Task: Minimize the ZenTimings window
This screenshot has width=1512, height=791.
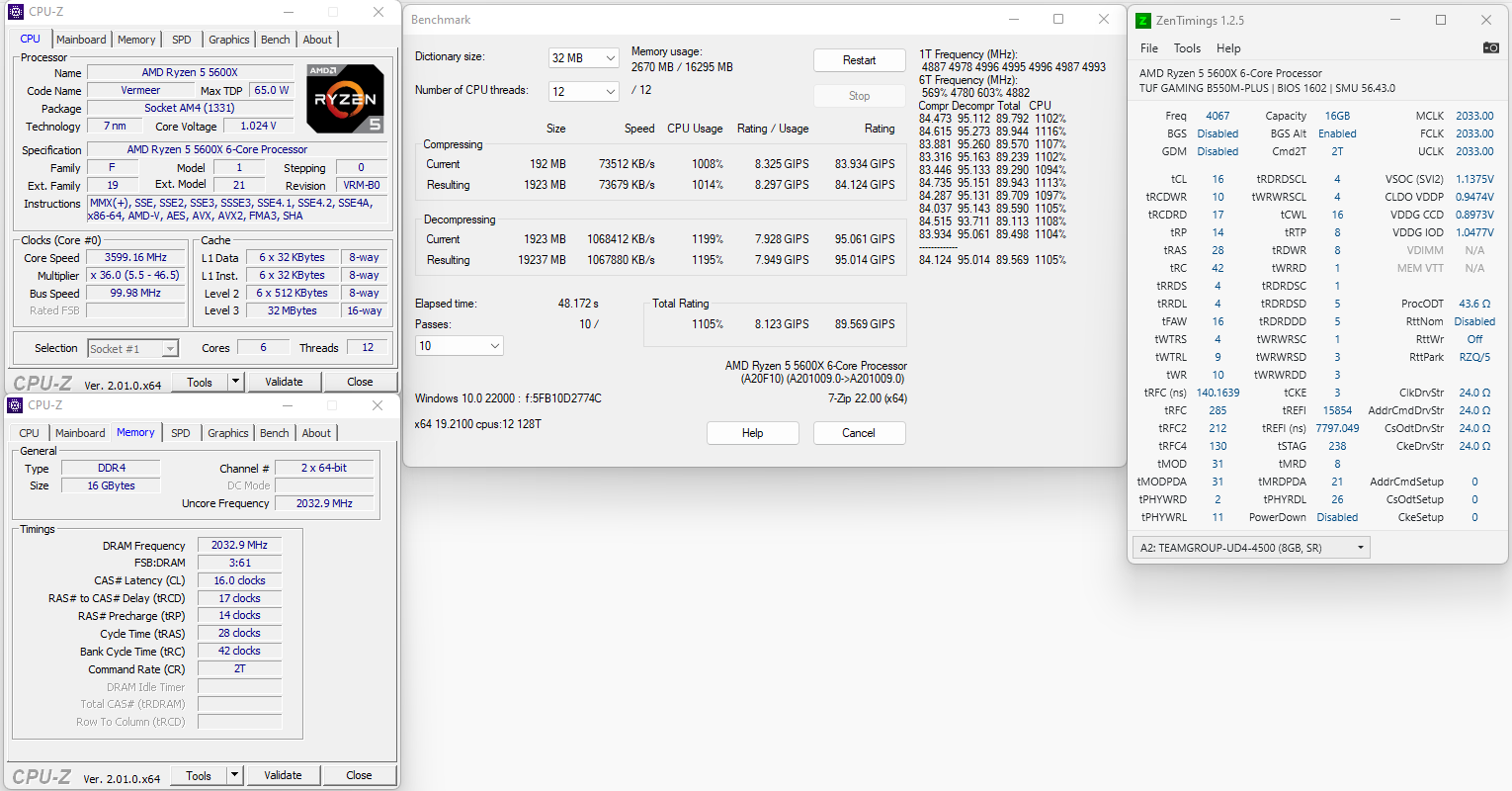Action: point(1396,20)
